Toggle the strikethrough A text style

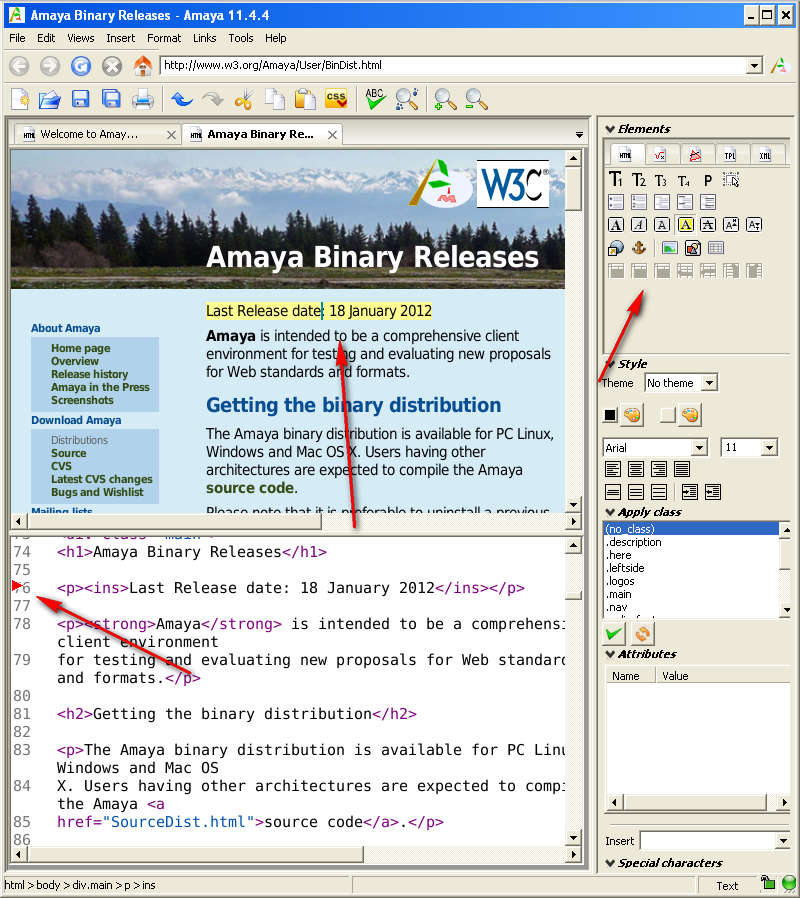[x=708, y=225]
